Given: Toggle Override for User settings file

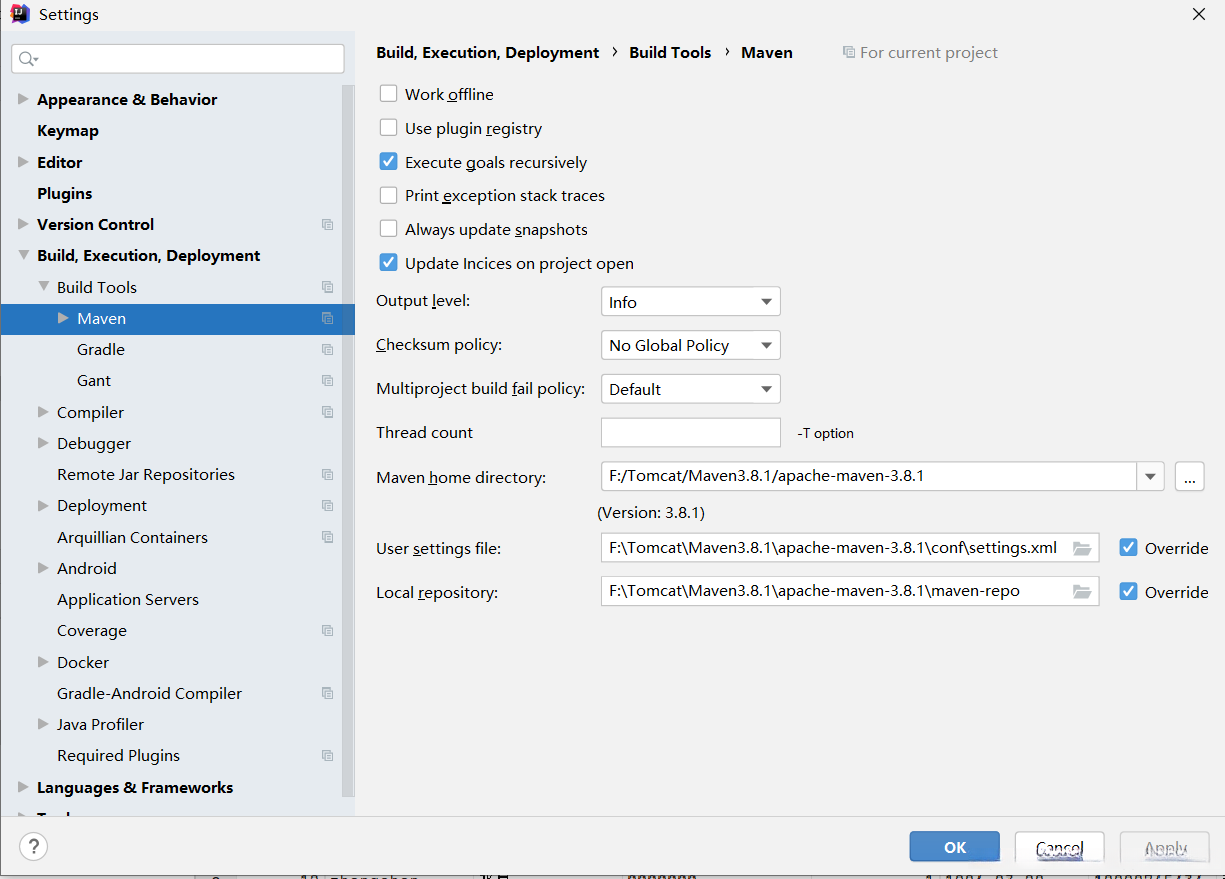Looking at the screenshot, I should point(1129,548).
